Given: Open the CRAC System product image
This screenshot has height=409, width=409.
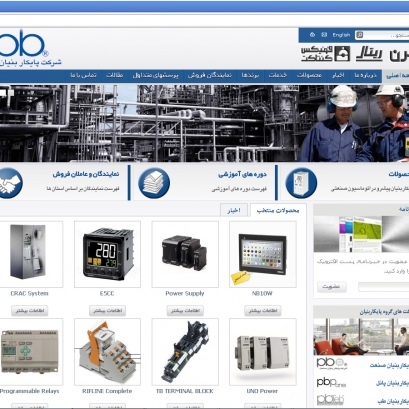Looking at the screenshot, I should click(30, 254).
